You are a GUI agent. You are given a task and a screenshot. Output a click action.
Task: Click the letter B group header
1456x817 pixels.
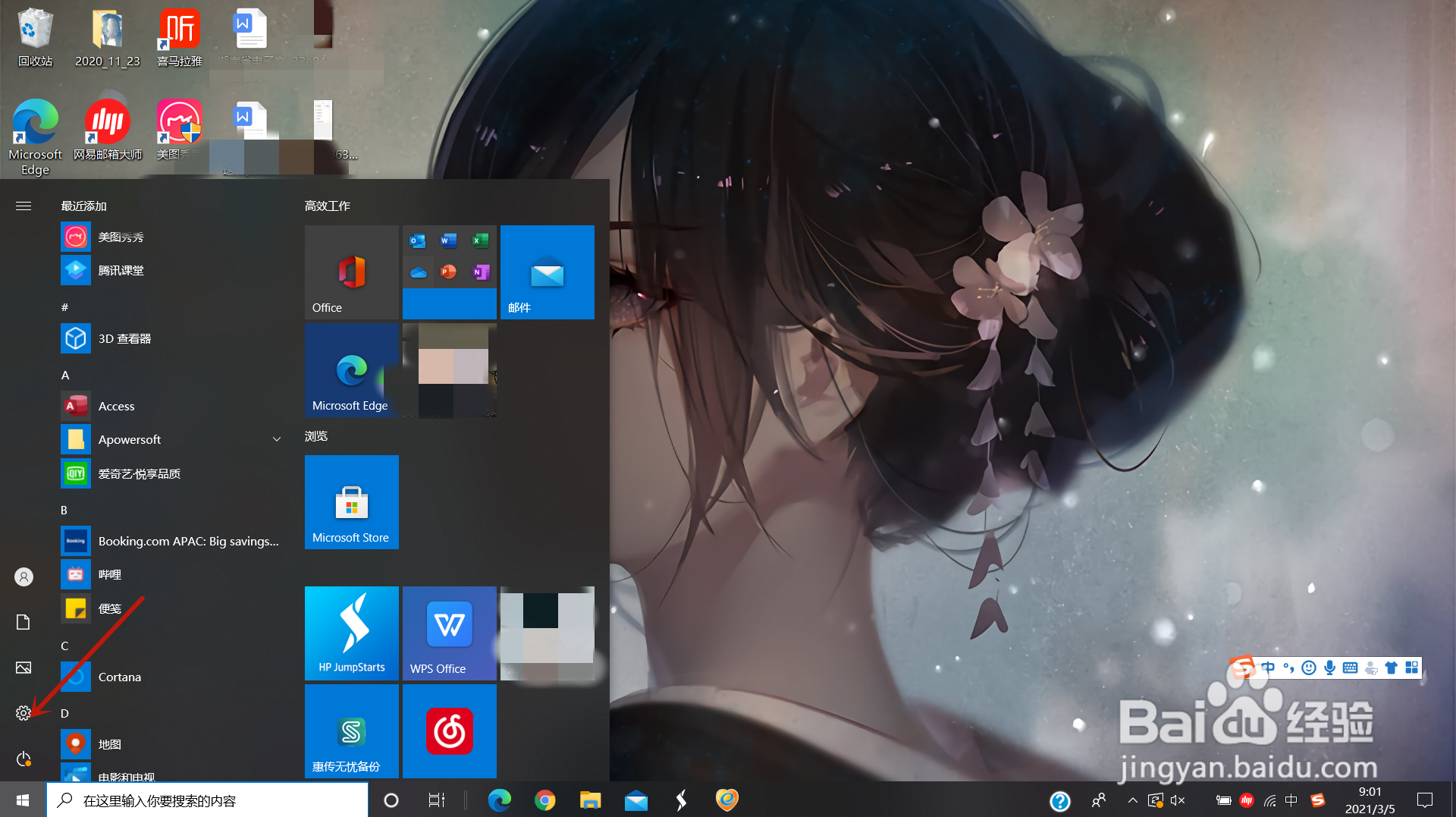tap(64, 510)
